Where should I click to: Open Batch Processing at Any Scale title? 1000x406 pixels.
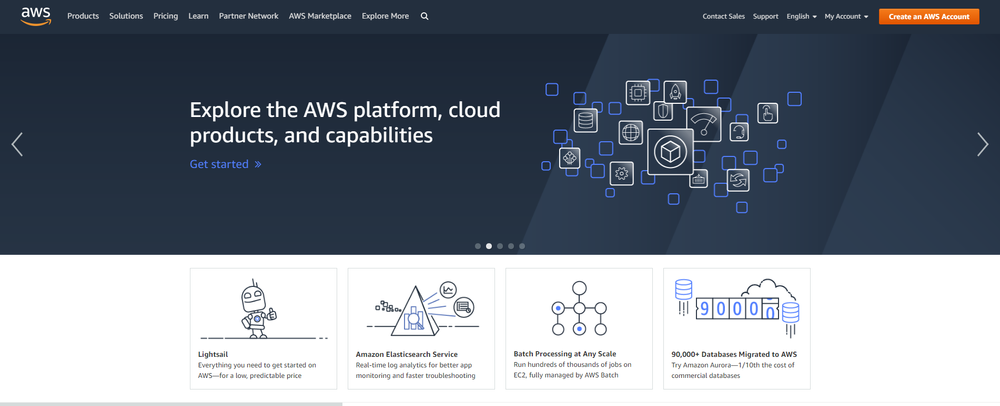coord(565,354)
